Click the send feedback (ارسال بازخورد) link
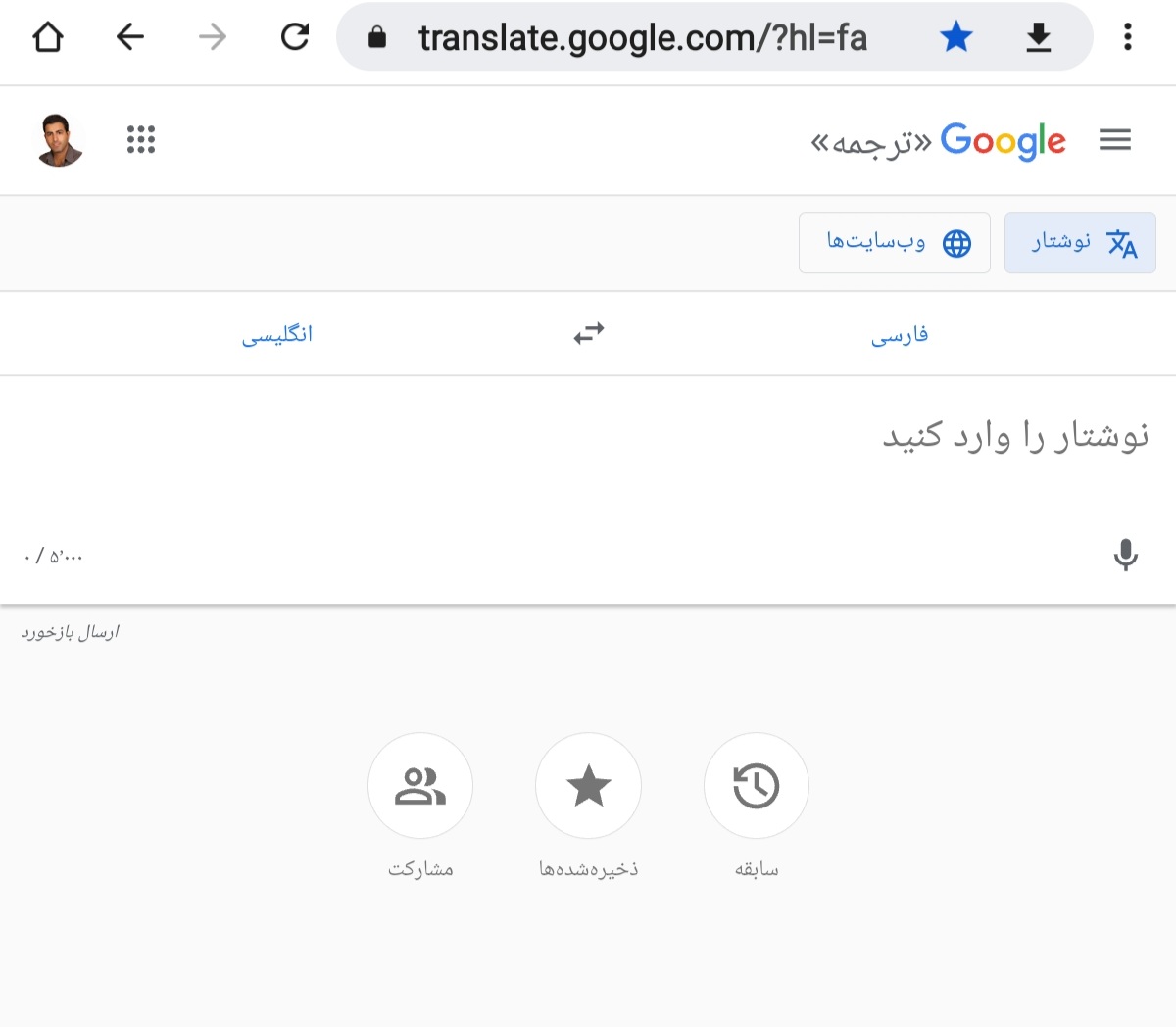This screenshot has height=1027, width=1176. pyautogui.click(x=71, y=632)
